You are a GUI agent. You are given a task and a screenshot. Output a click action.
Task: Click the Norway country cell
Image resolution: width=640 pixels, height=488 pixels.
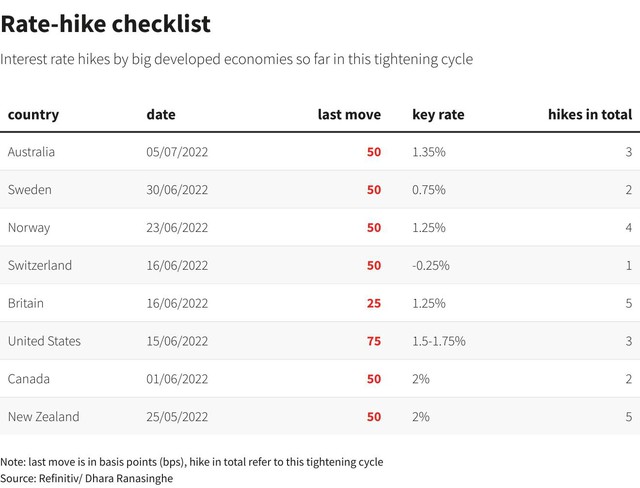coord(28,228)
